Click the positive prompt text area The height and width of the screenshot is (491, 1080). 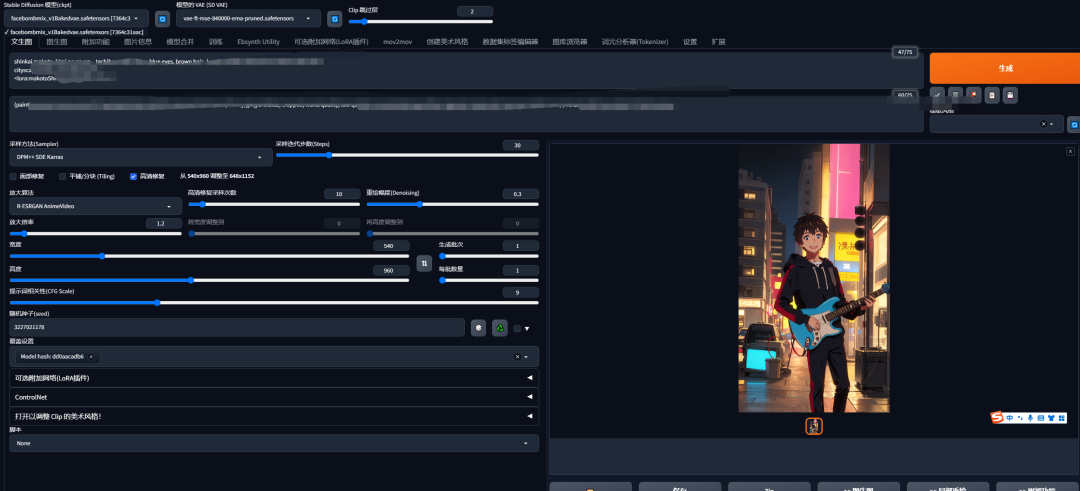click(466, 70)
